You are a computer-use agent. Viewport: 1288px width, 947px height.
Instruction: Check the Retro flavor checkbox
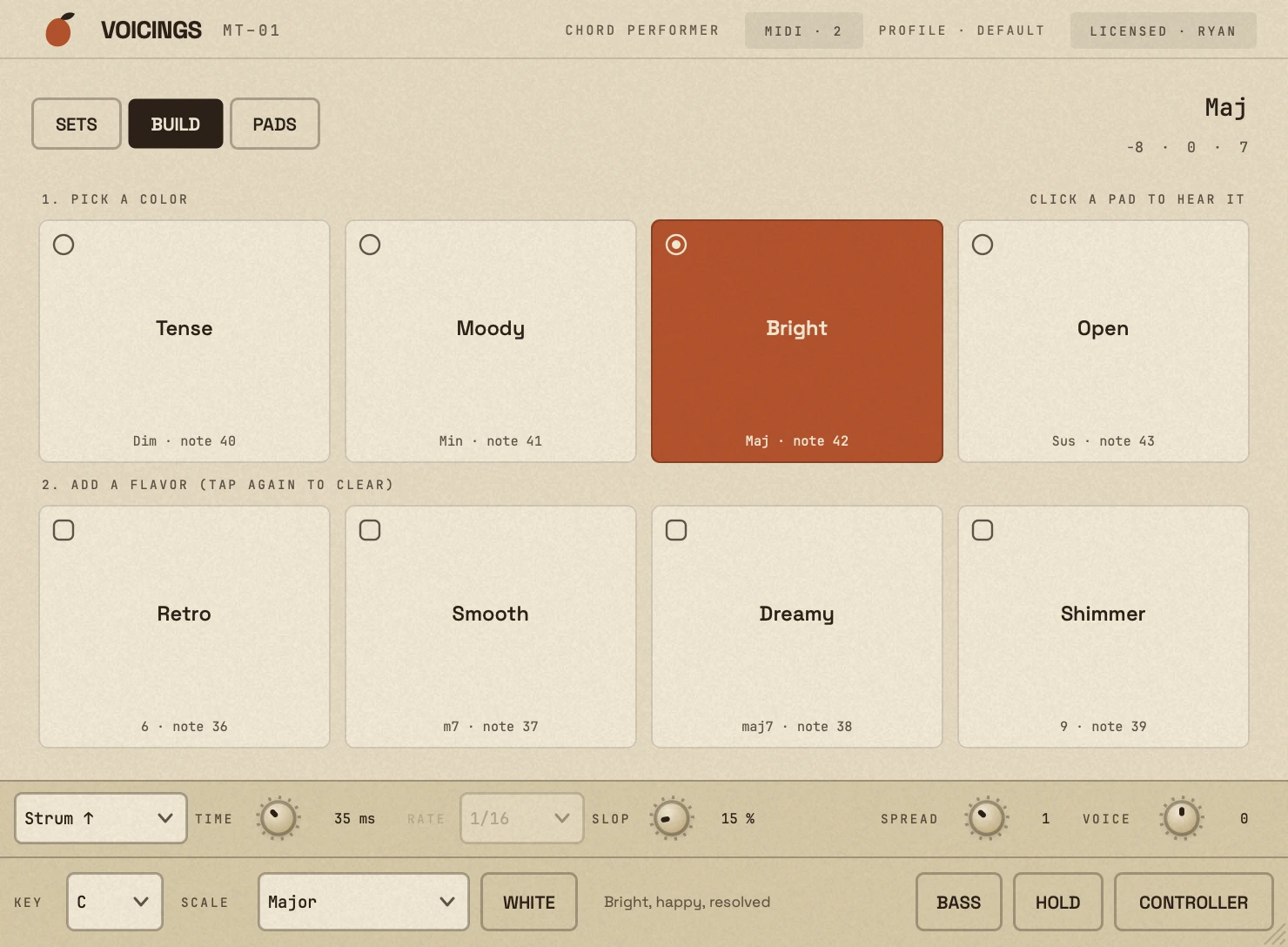click(x=64, y=530)
